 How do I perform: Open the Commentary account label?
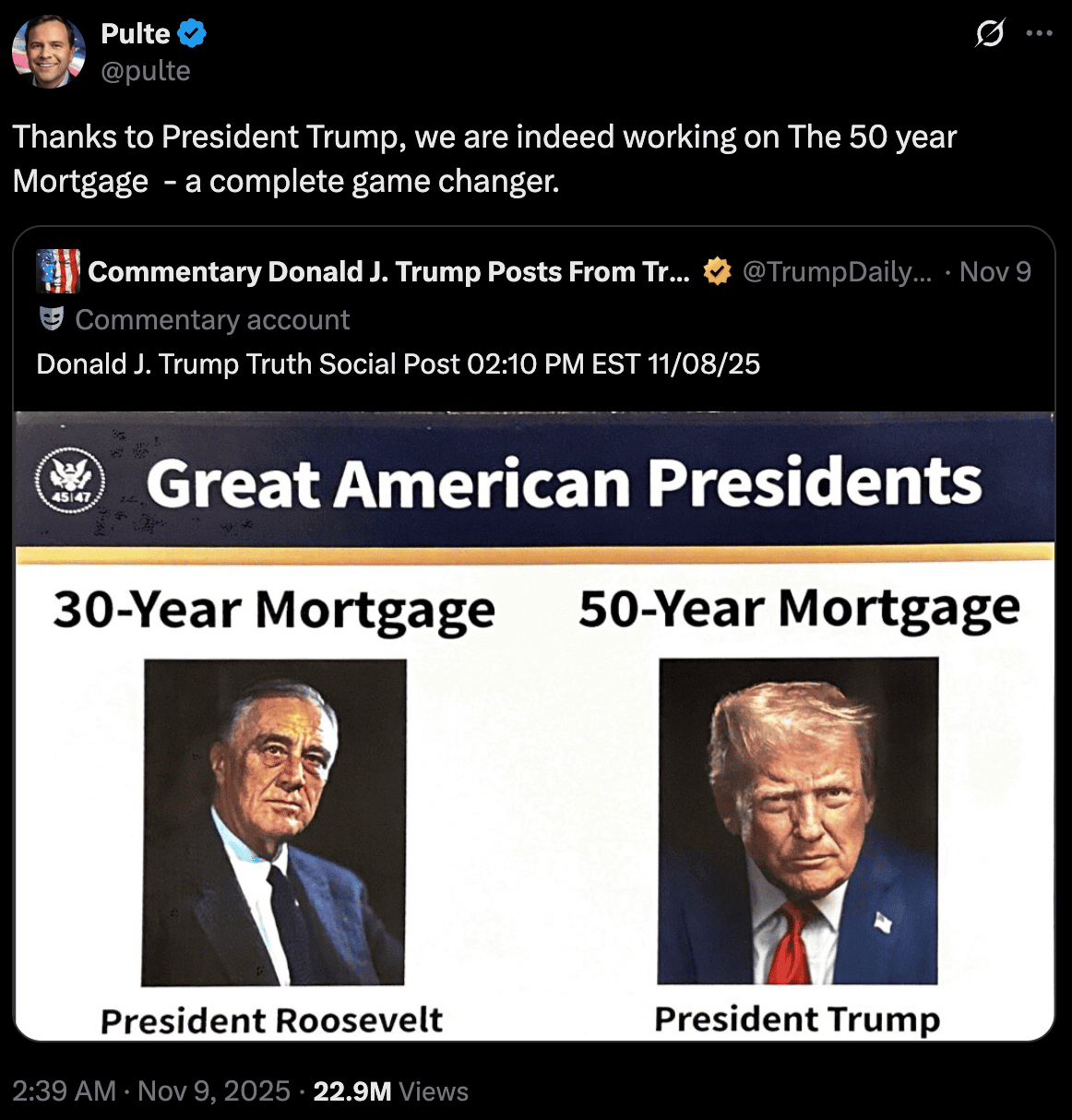pos(212,320)
